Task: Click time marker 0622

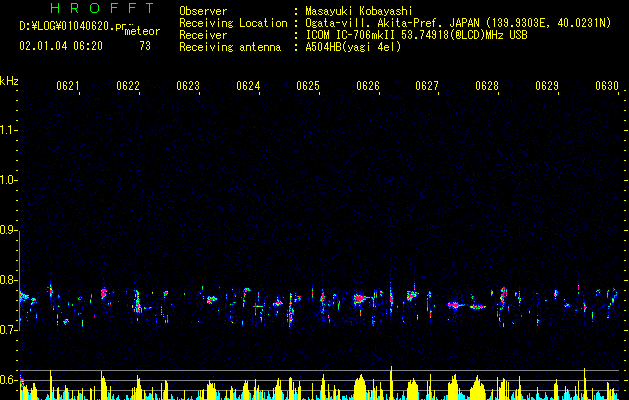Action: [x=128, y=85]
